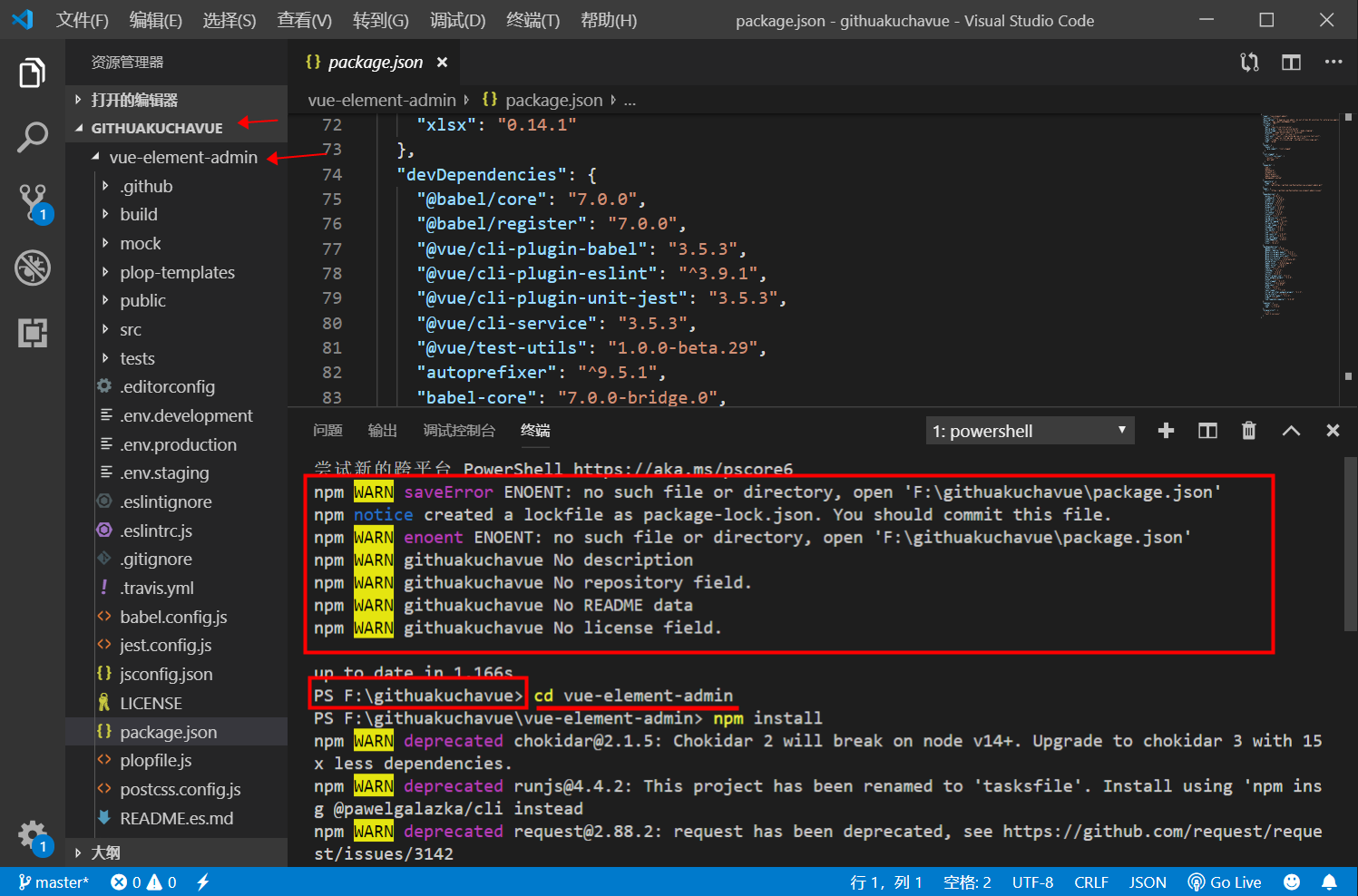Click the line and column indicator 行 1, 列 1

886,882
